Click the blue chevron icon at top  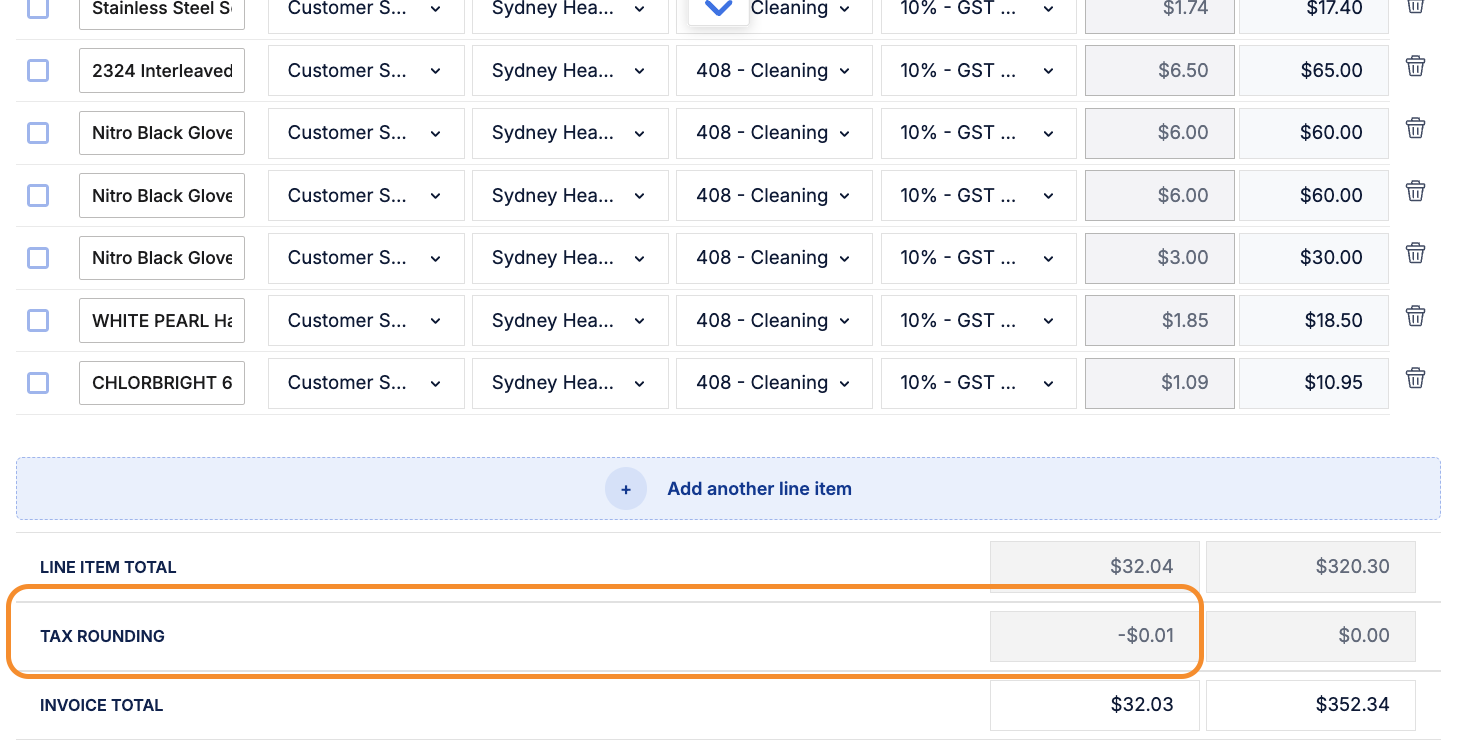click(x=718, y=9)
